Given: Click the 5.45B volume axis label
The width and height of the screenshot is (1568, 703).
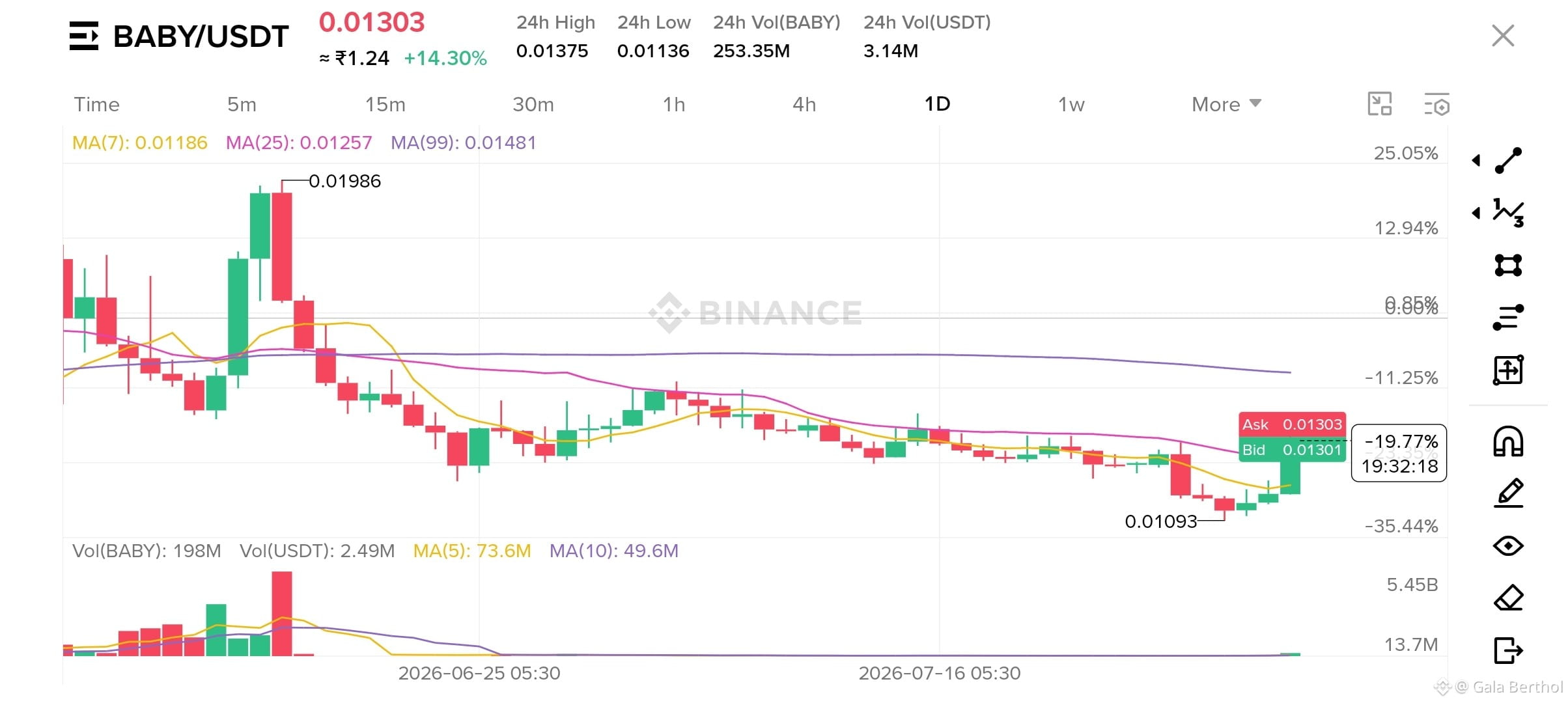Looking at the screenshot, I should coord(1412,585).
